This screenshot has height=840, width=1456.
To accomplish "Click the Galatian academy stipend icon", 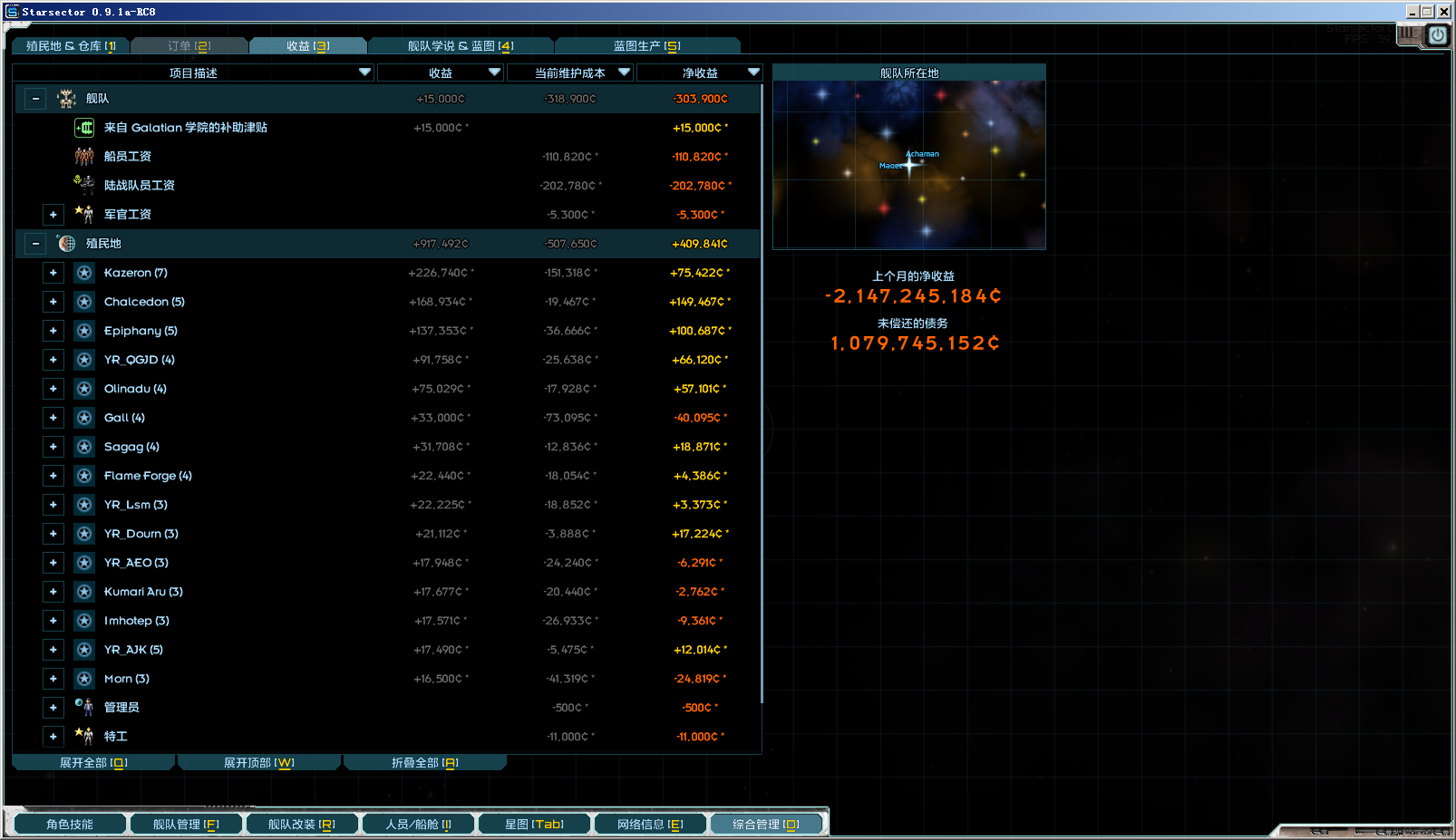I will click(x=83, y=128).
